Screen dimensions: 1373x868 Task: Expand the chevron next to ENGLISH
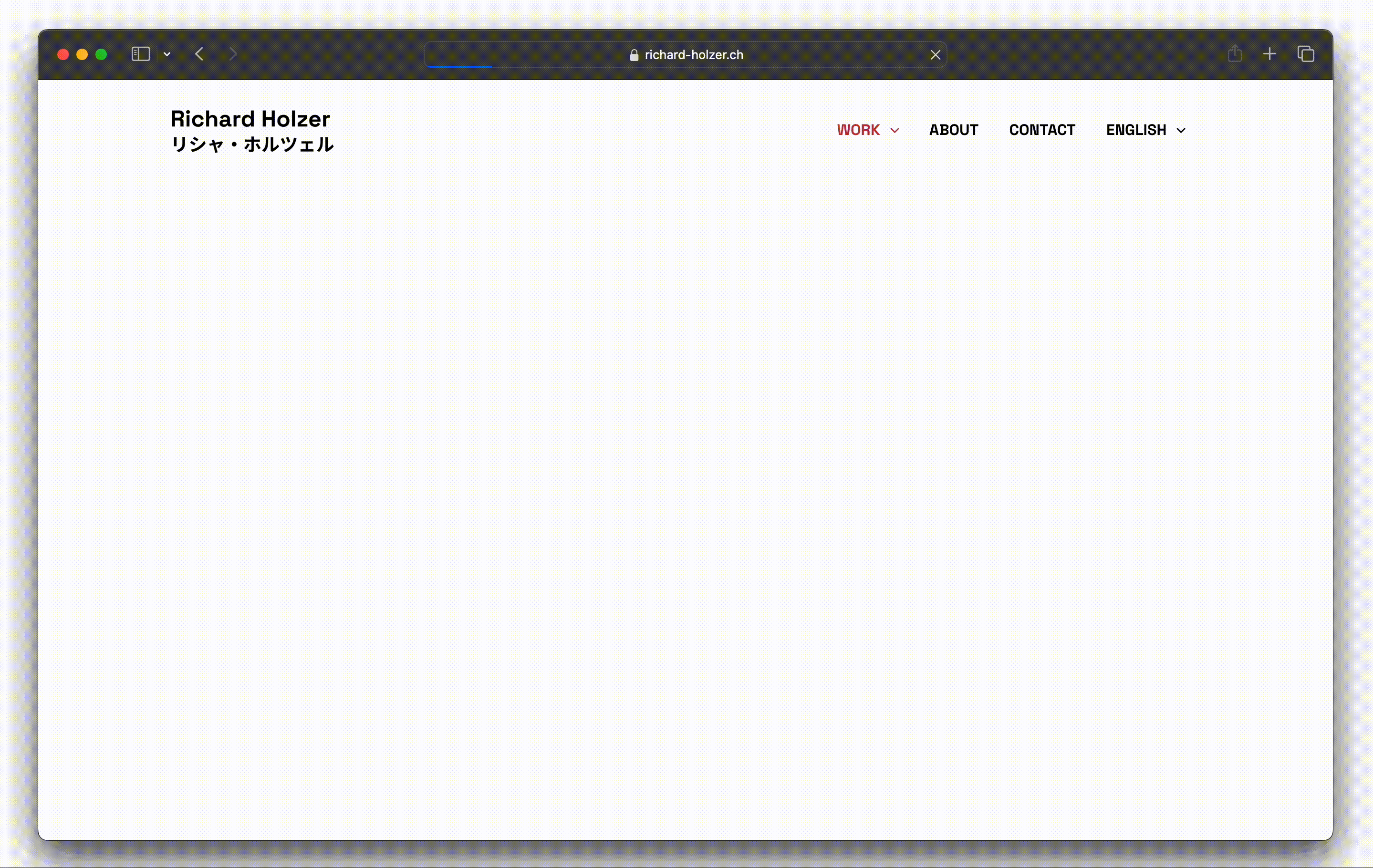[1181, 131]
